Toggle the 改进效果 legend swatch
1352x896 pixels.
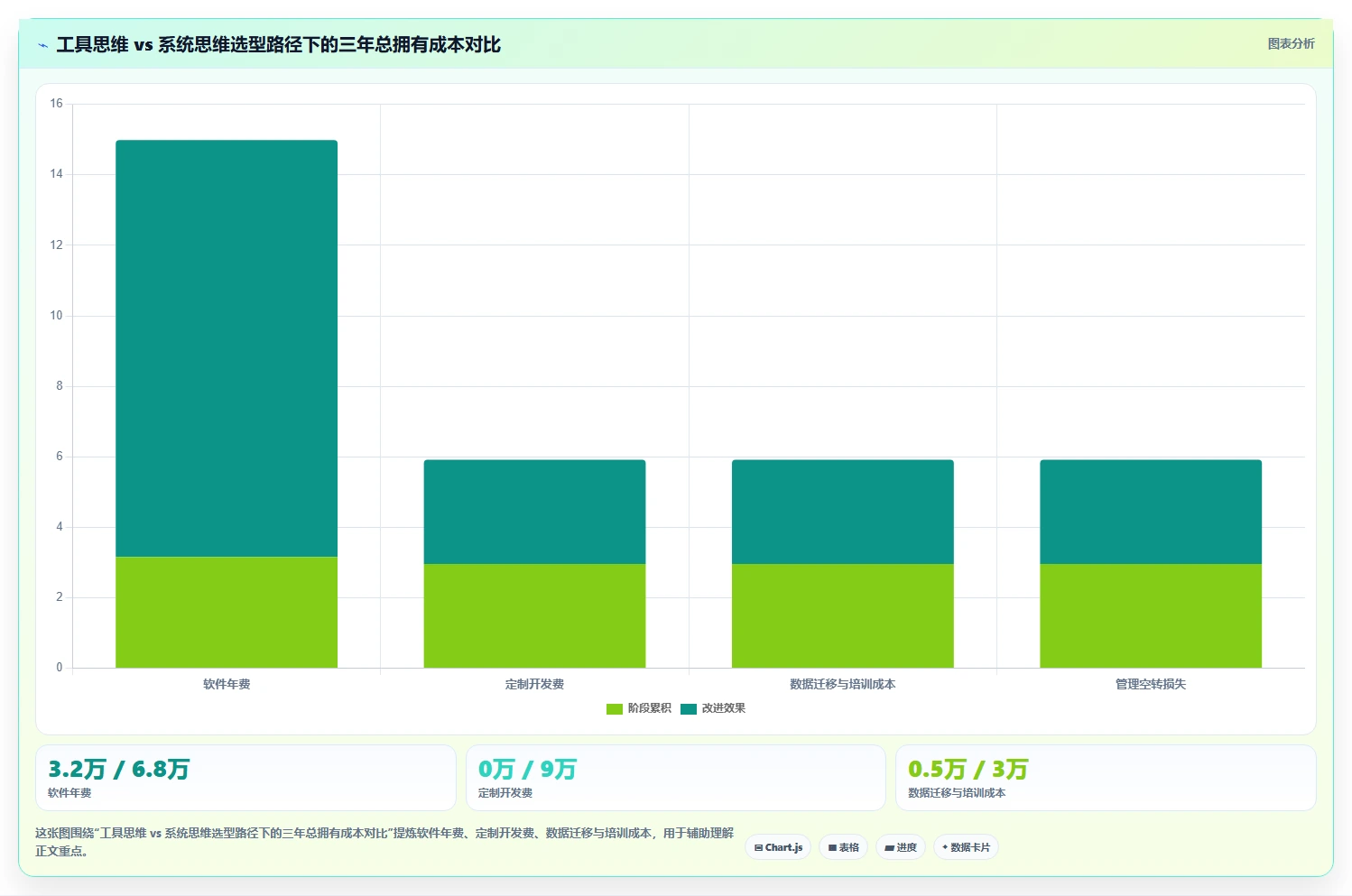[689, 708]
